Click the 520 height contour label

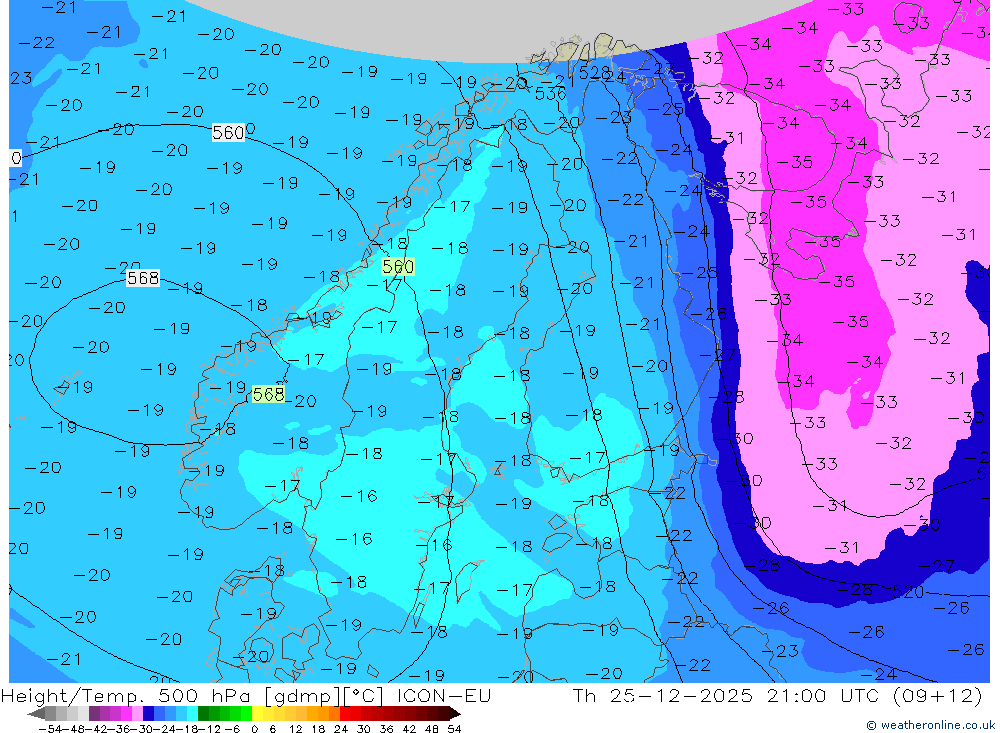pyautogui.click(x=908, y=592)
